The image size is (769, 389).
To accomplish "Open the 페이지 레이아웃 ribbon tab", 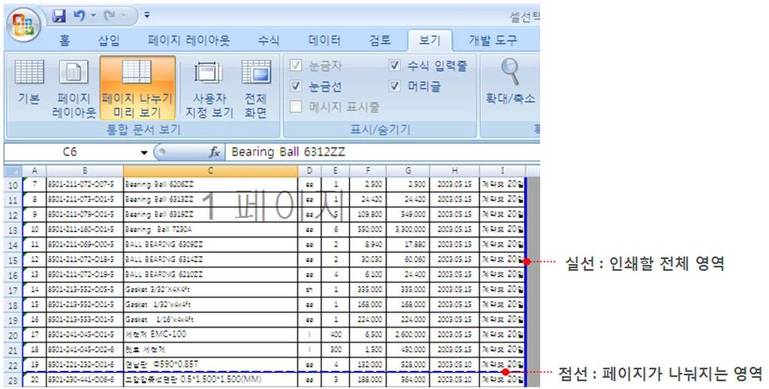I will click(x=189, y=40).
